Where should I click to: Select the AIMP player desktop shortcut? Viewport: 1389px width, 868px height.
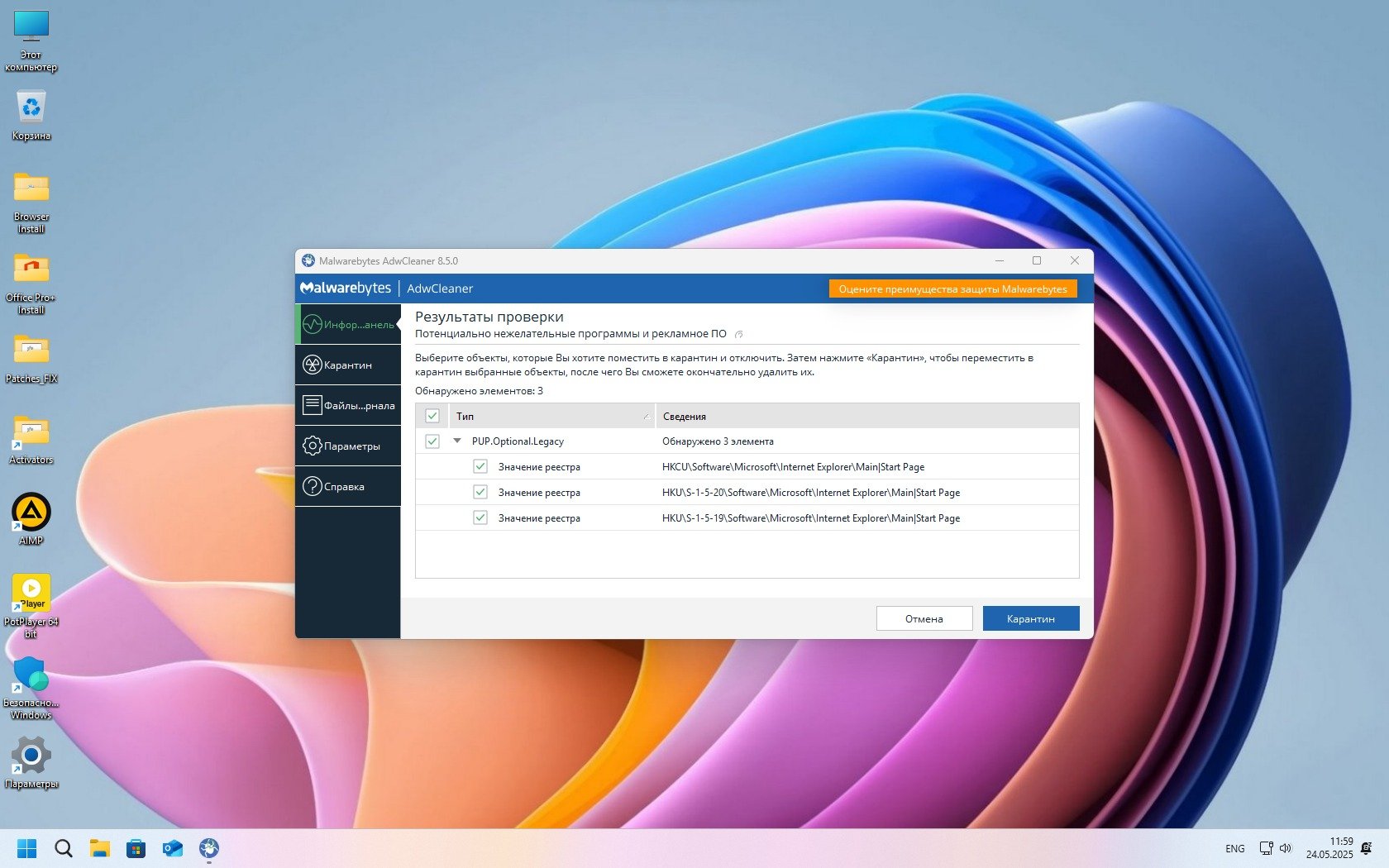pos(31,519)
